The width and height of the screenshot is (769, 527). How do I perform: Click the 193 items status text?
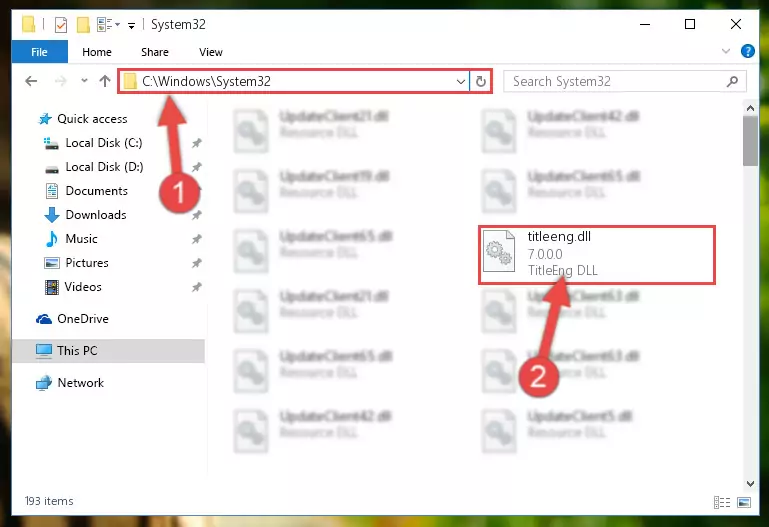[x=49, y=501]
